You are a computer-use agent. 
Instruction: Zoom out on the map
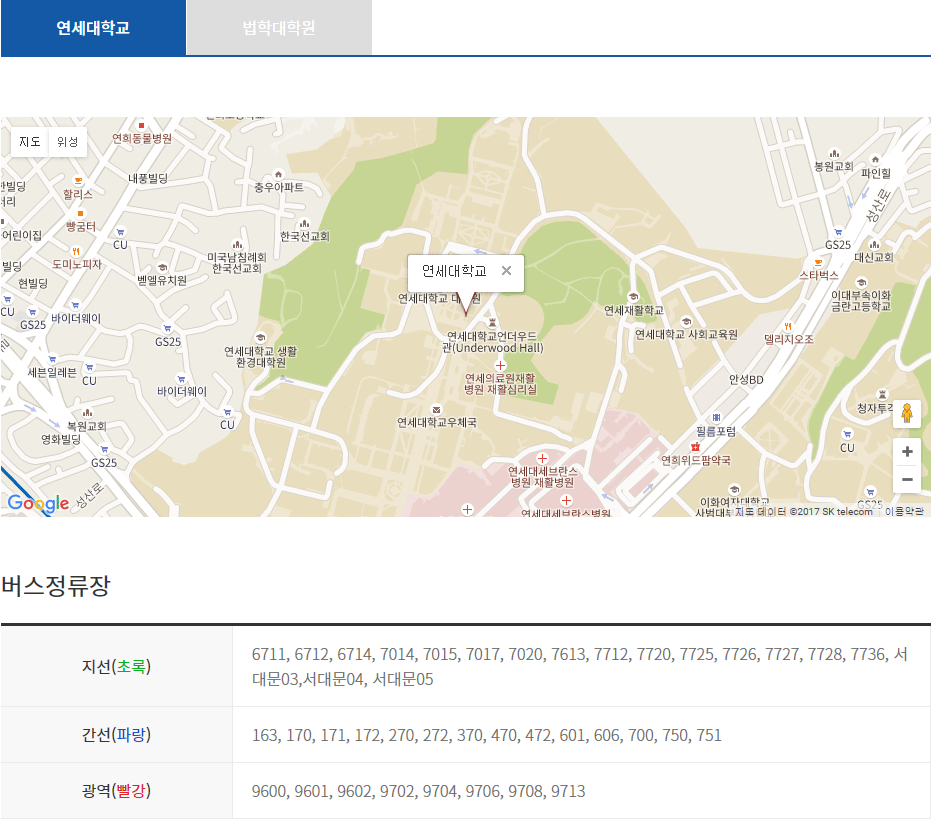point(906,480)
